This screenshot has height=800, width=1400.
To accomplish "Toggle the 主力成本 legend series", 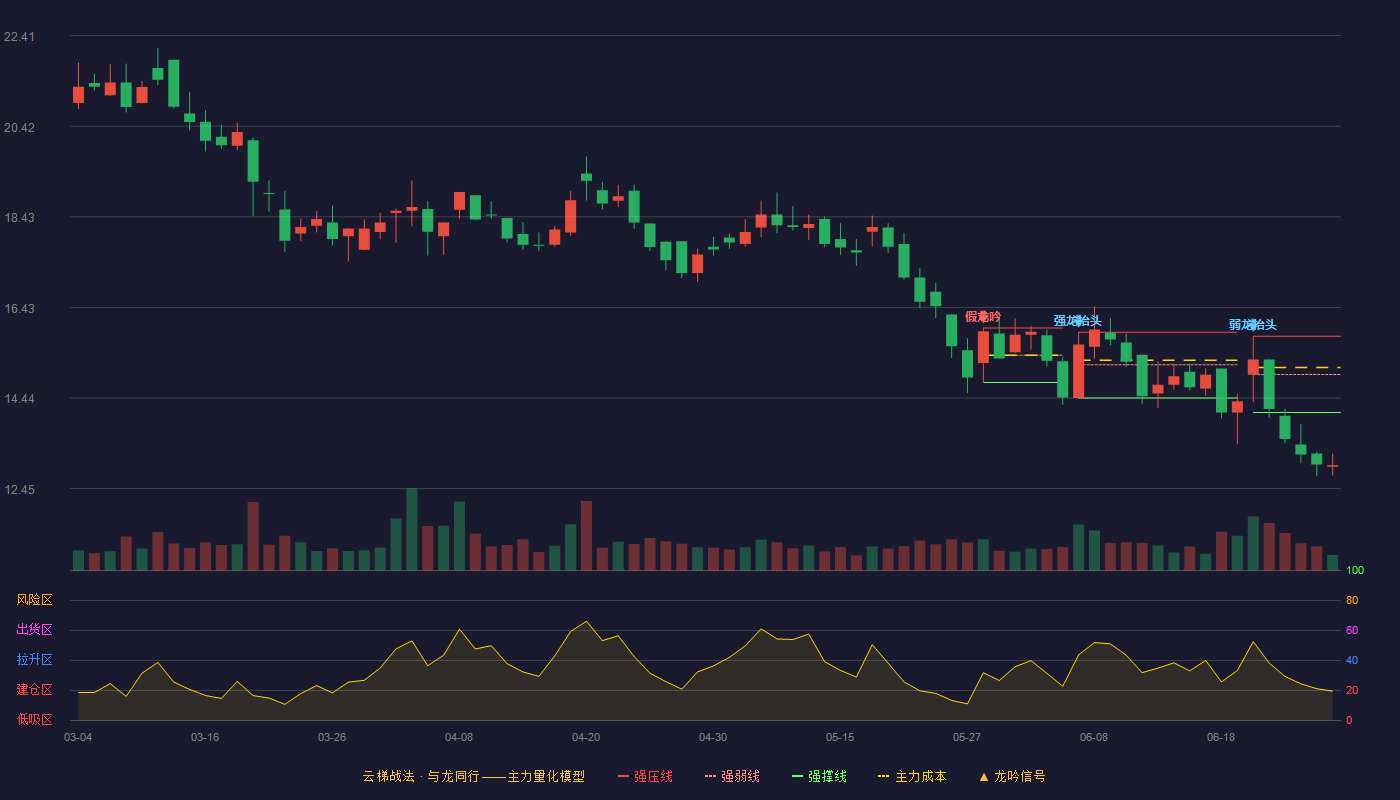I will (912, 776).
